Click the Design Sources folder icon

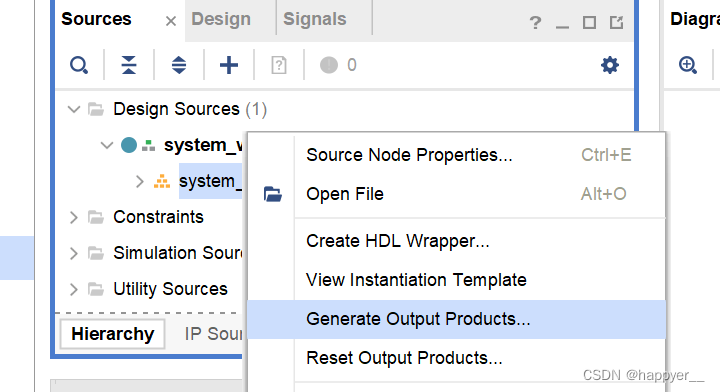(x=96, y=109)
